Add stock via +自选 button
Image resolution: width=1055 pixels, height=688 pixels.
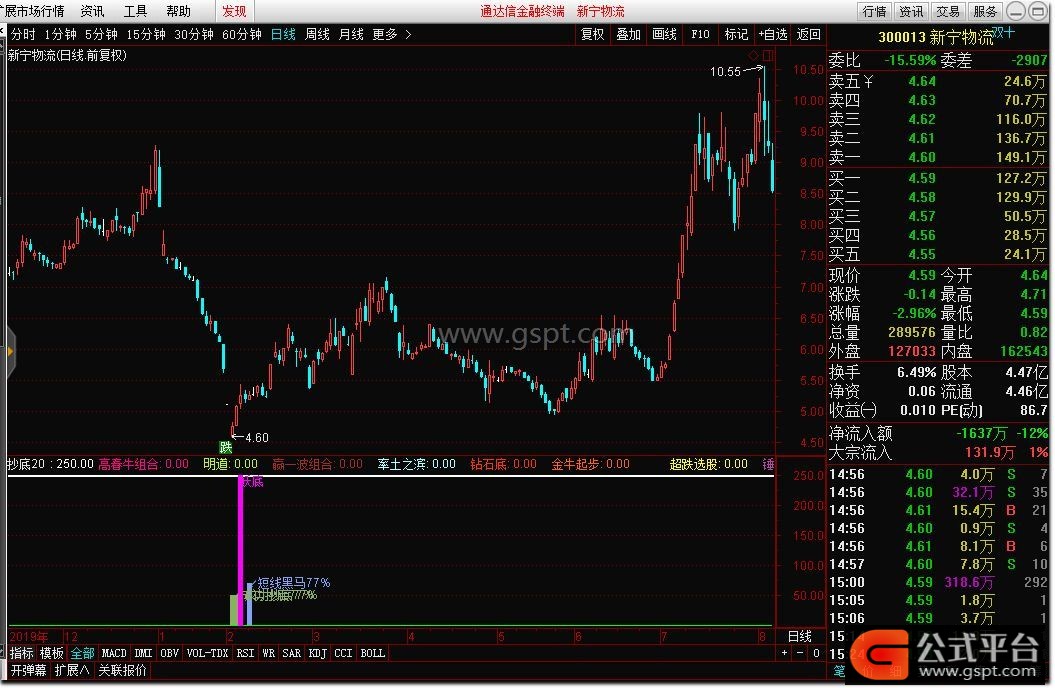pos(772,34)
